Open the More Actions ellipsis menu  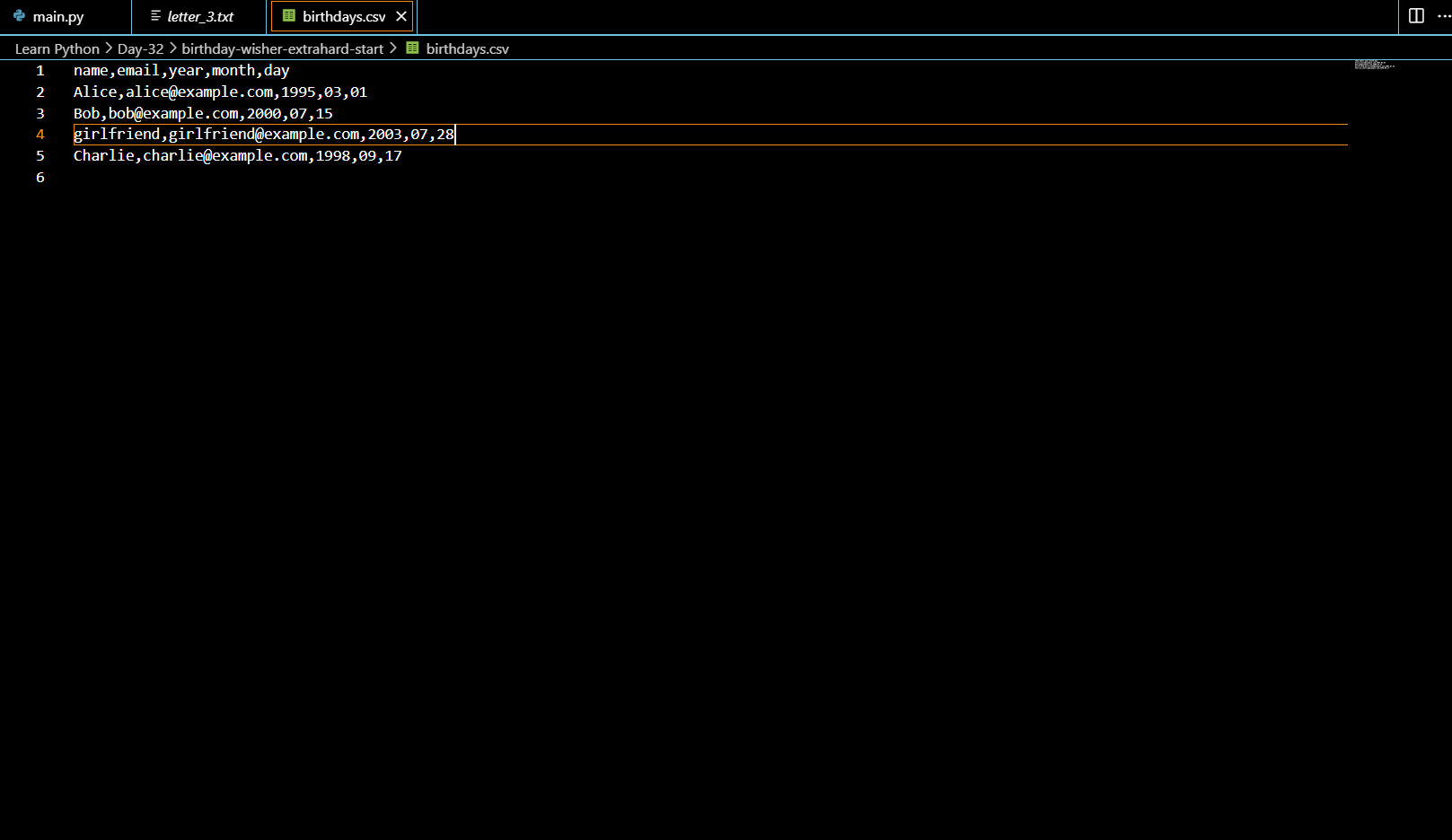[x=1442, y=15]
